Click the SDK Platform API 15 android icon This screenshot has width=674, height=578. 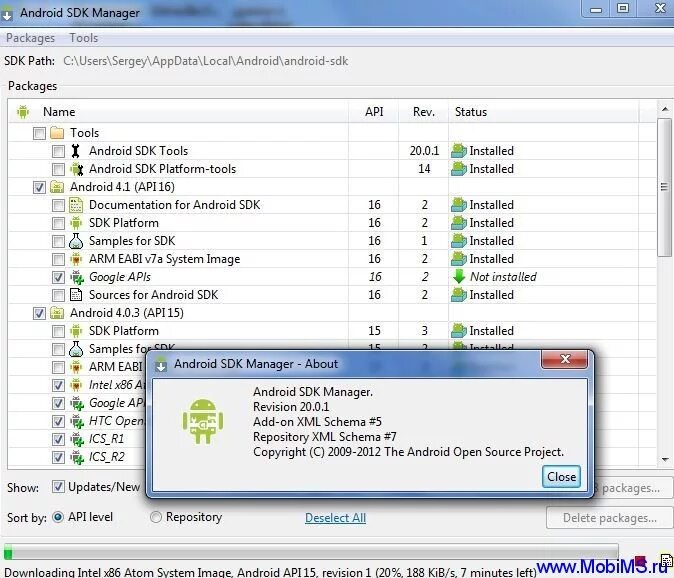(x=76, y=331)
